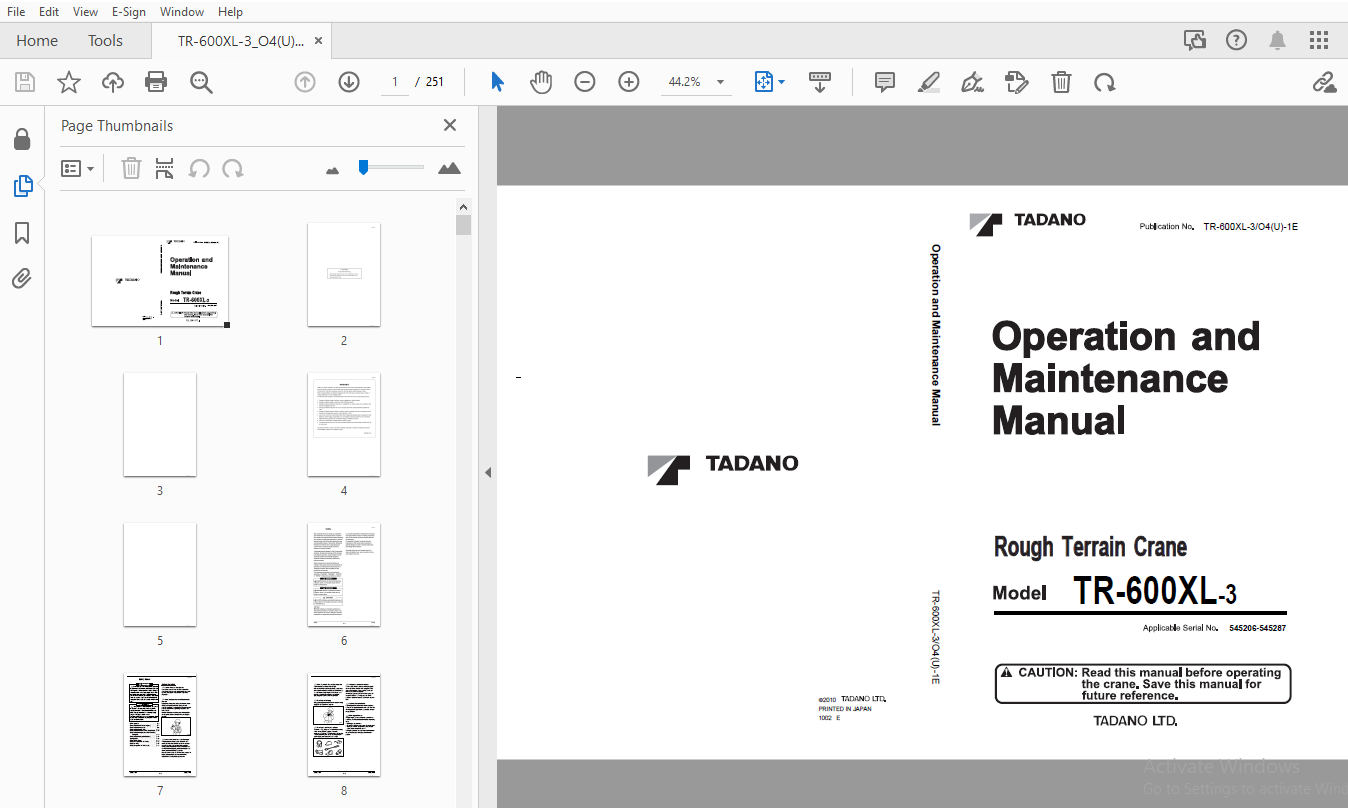The width and height of the screenshot is (1348, 808).
Task: Select page 1 thumbnail
Action: point(160,281)
